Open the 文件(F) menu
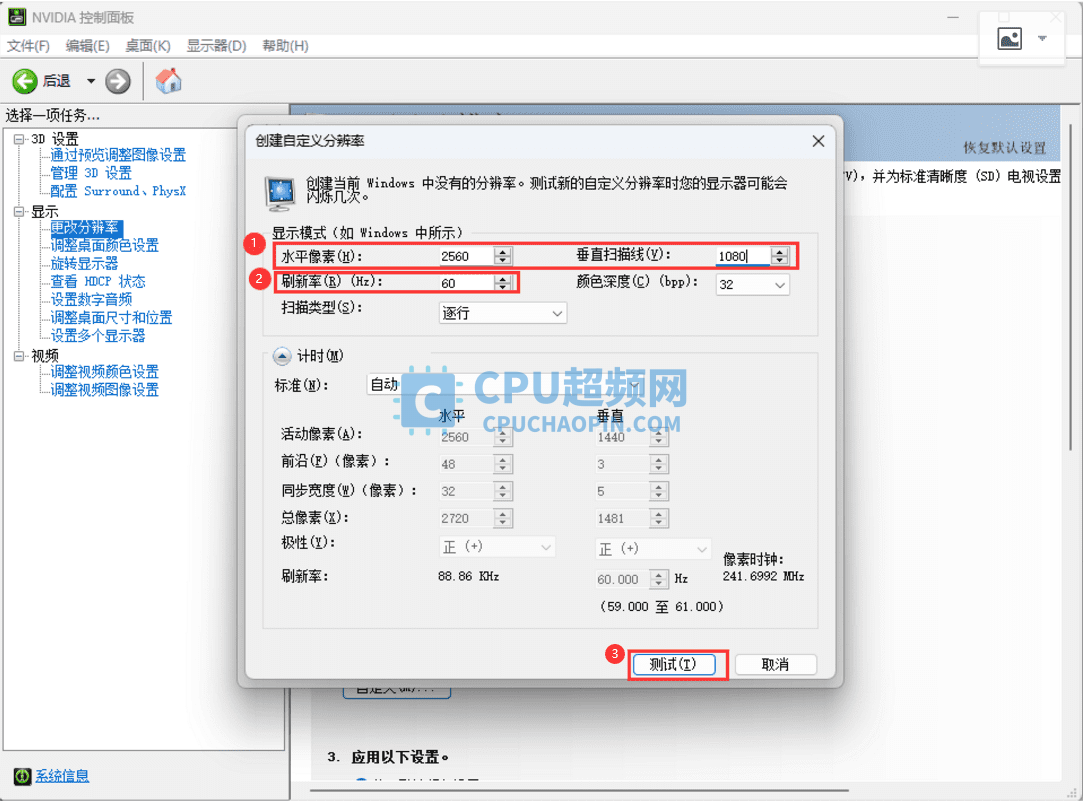 coord(28,46)
